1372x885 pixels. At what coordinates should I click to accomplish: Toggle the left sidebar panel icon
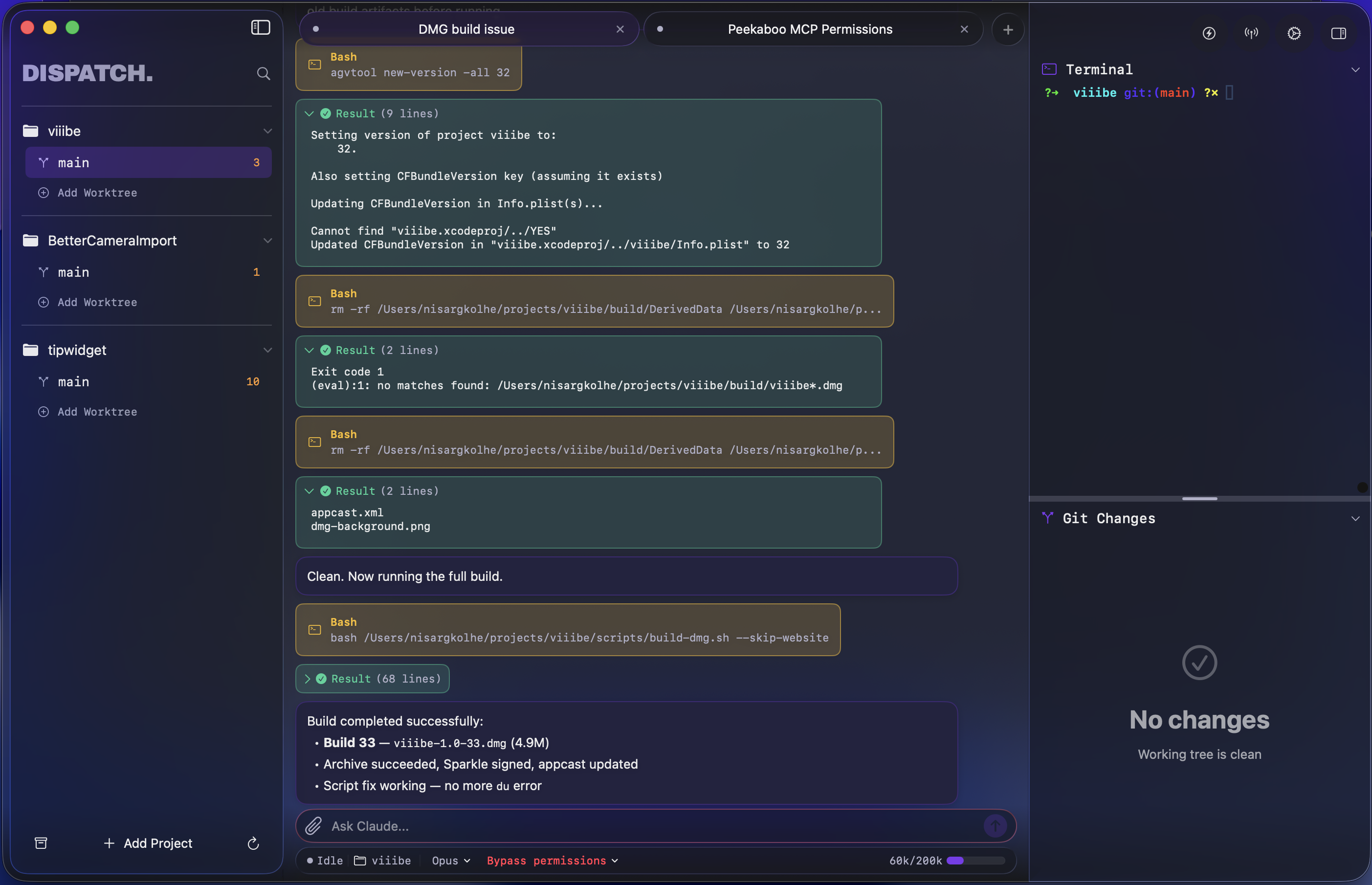tap(260, 27)
